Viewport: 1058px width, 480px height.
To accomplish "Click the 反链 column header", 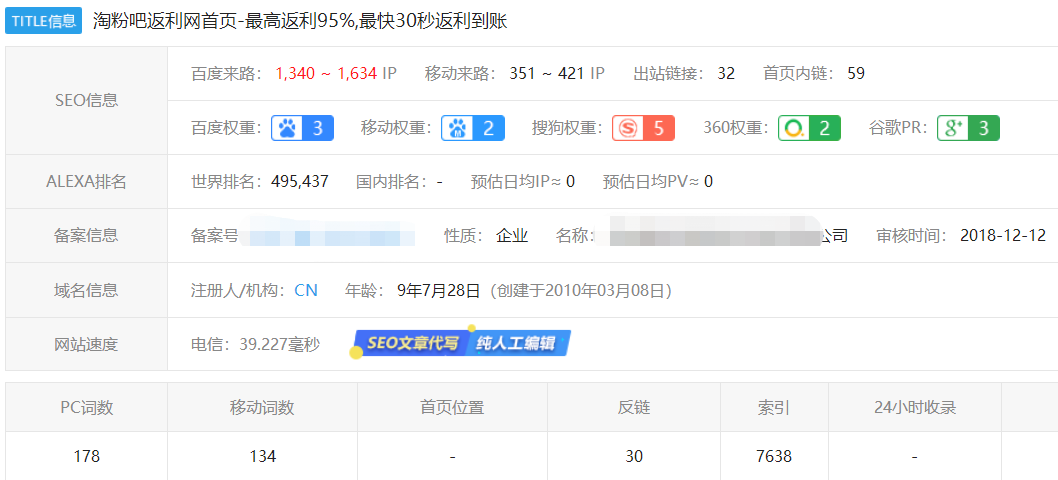I will [634, 408].
